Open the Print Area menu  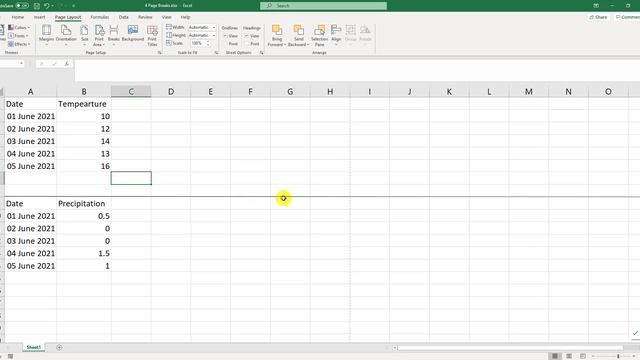coord(99,35)
